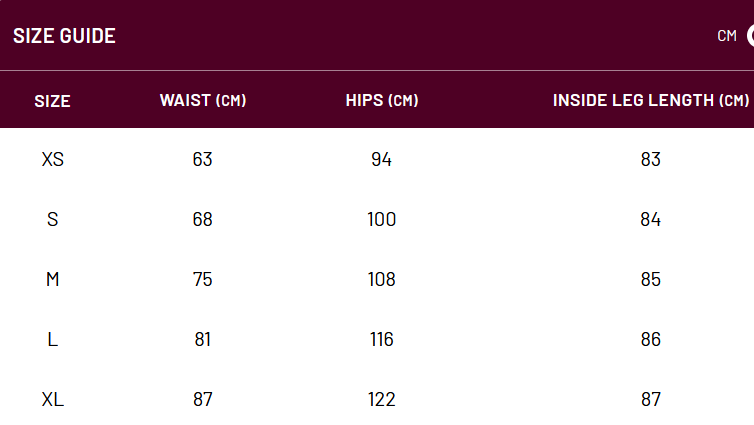
Task: Click the L size row label
Action: tap(52, 339)
